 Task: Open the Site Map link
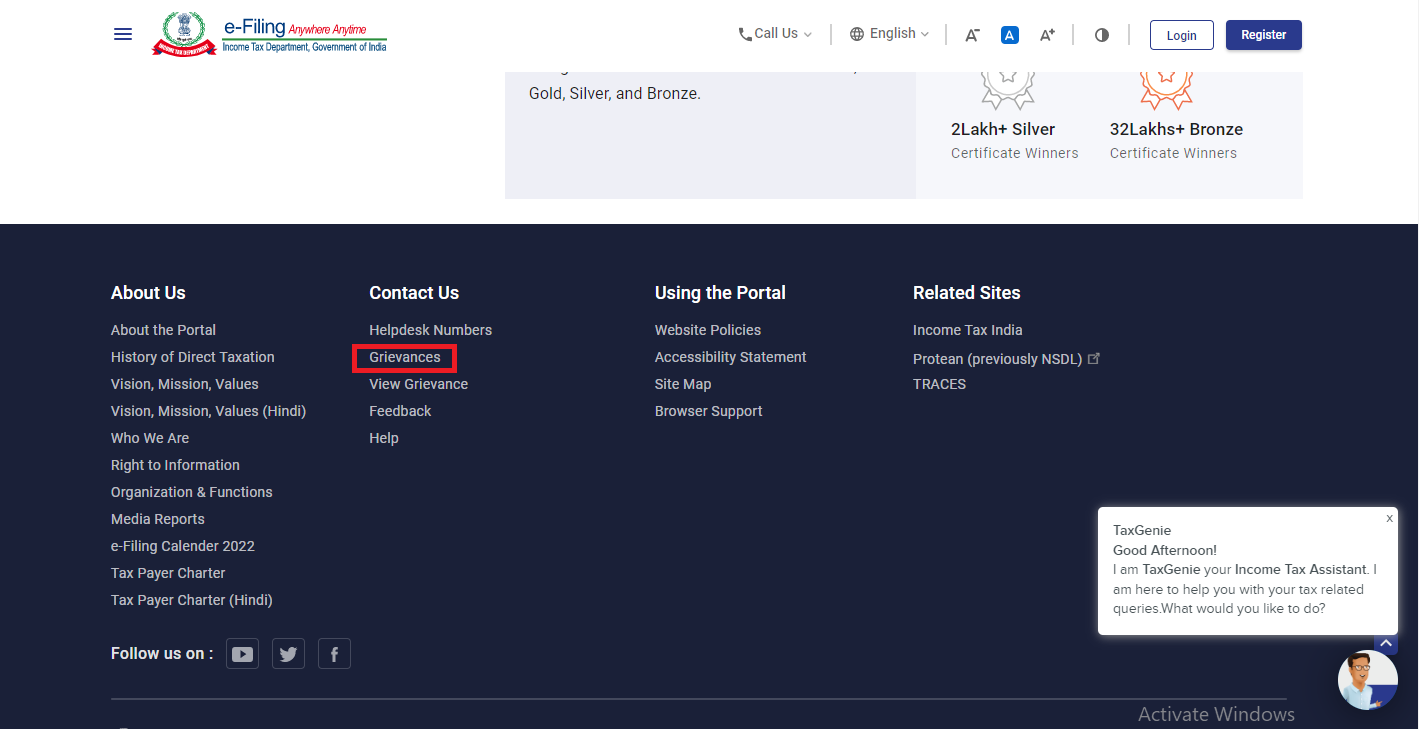tap(683, 384)
